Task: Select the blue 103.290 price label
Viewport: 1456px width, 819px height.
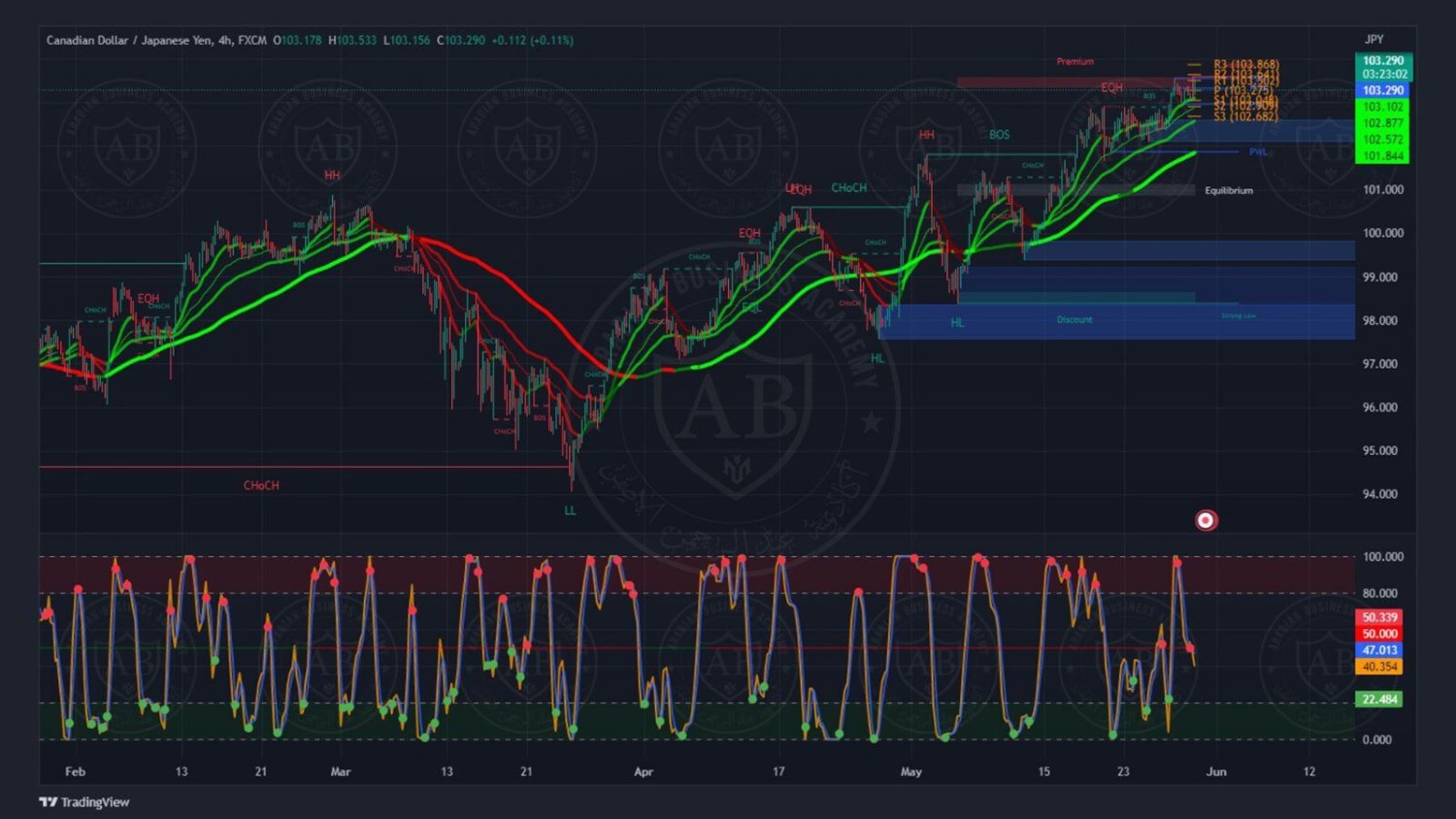Action: (1382, 90)
